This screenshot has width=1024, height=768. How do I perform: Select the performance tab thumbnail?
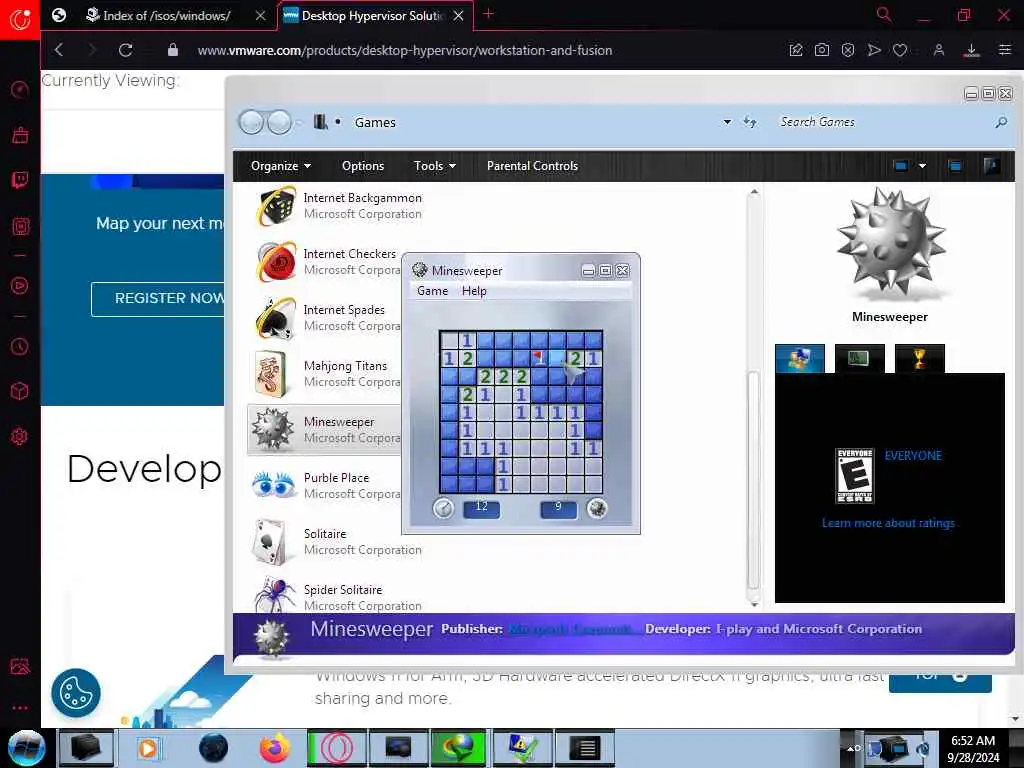point(859,358)
